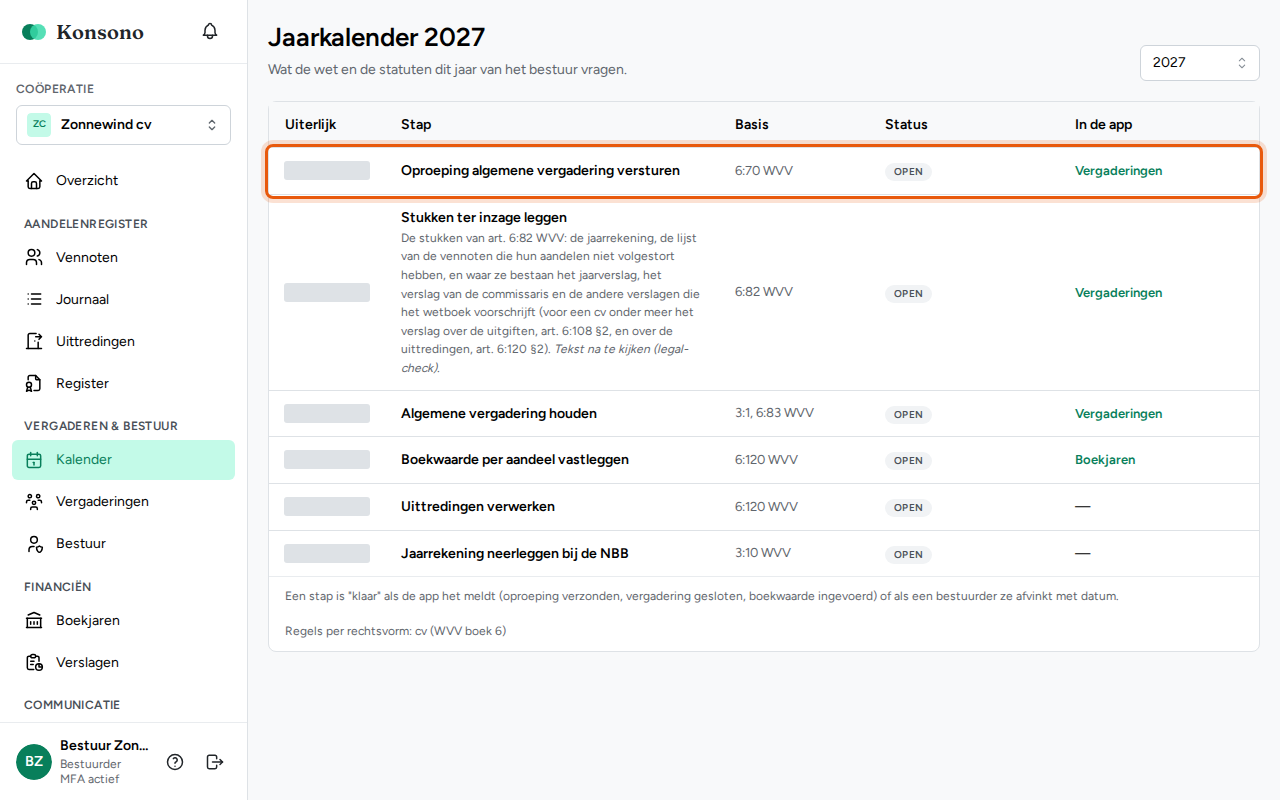
Task: Open help question mark icon
Action: [175, 762]
